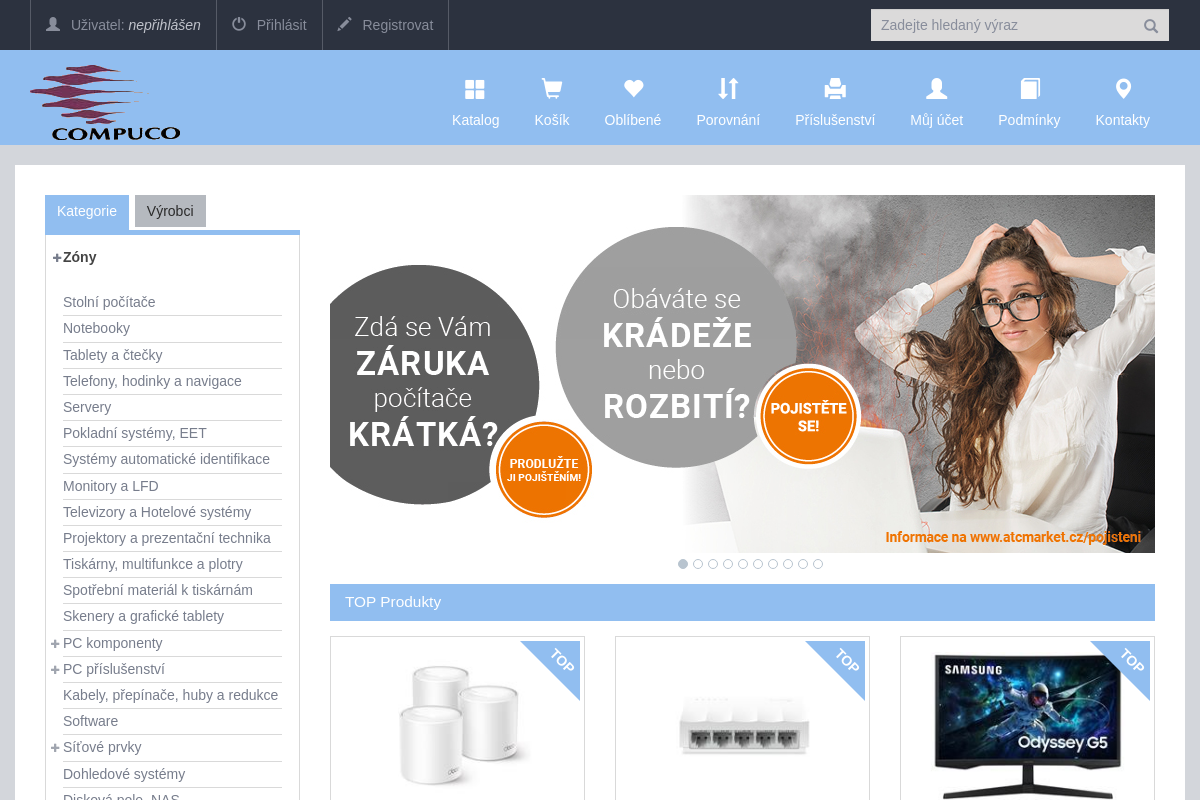Click the Compuco logo

pos(105,102)
